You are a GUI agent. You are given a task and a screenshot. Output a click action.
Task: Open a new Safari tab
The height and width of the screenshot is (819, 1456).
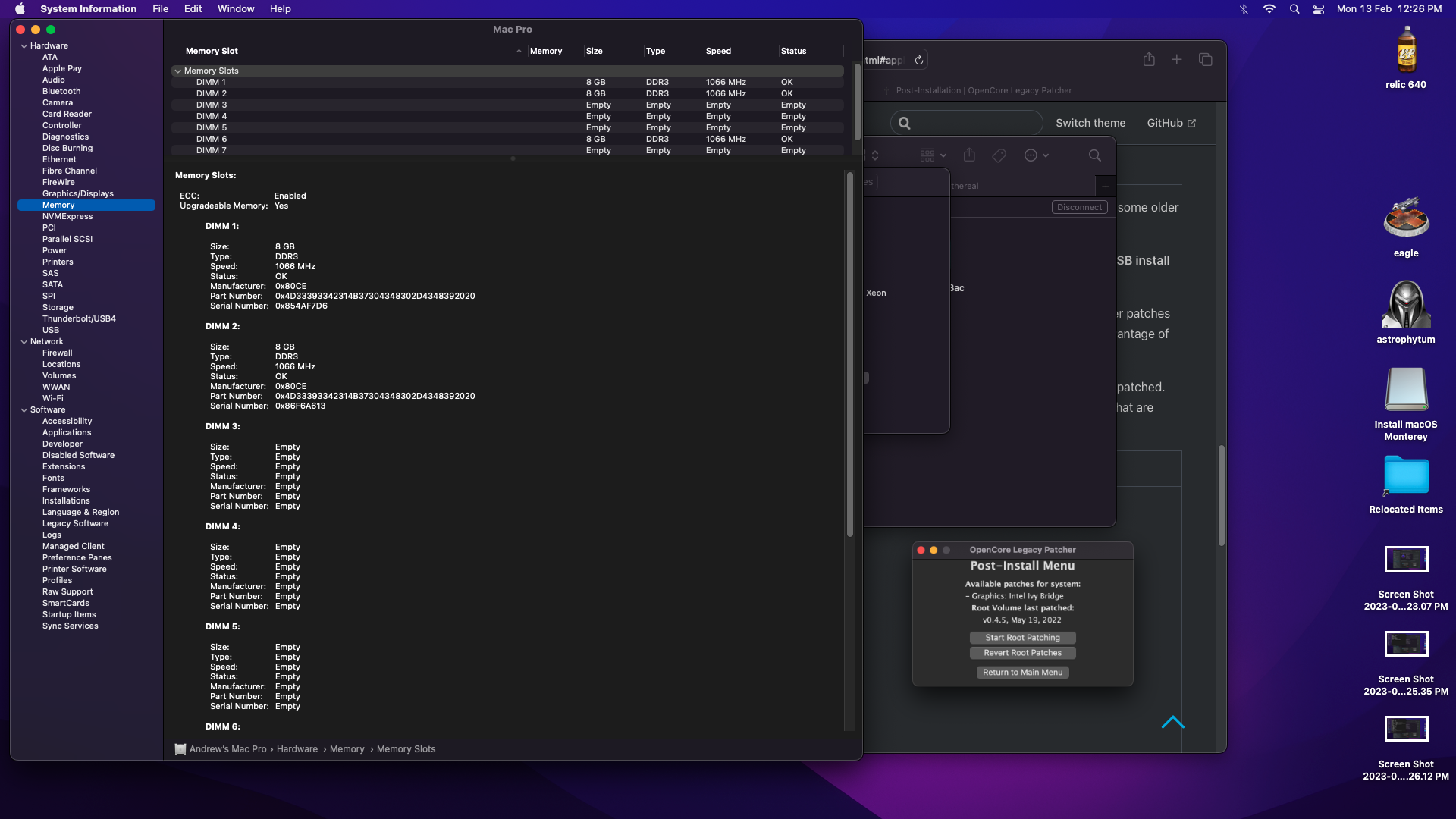[x=1176, y=59]
